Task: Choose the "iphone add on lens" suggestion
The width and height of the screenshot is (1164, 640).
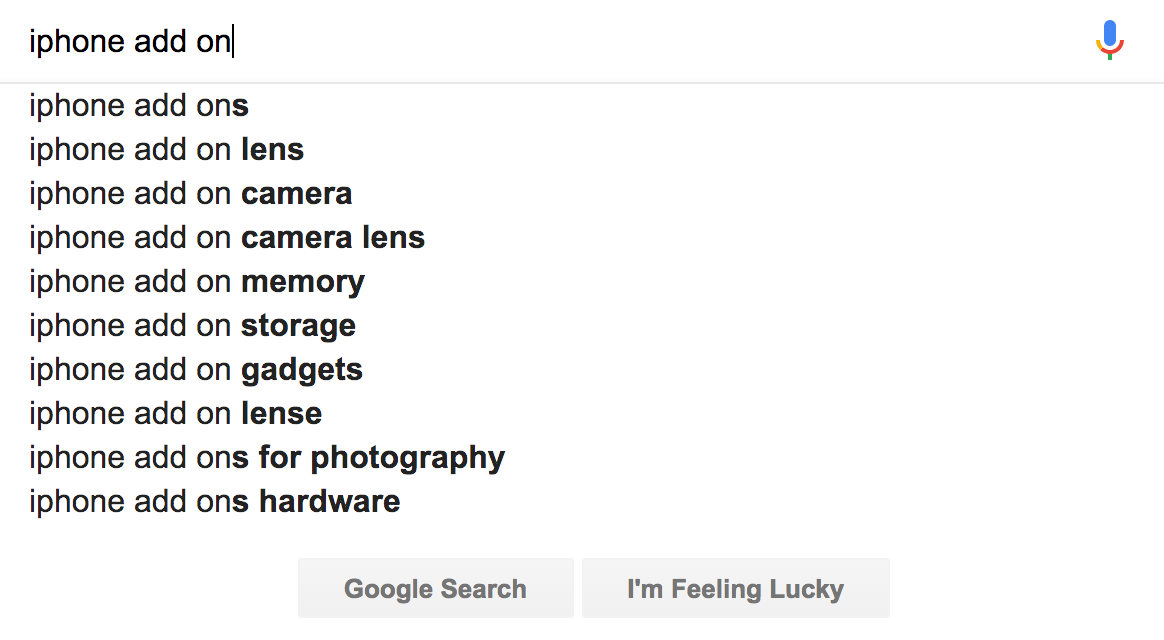Action: [x=166, y=149]
